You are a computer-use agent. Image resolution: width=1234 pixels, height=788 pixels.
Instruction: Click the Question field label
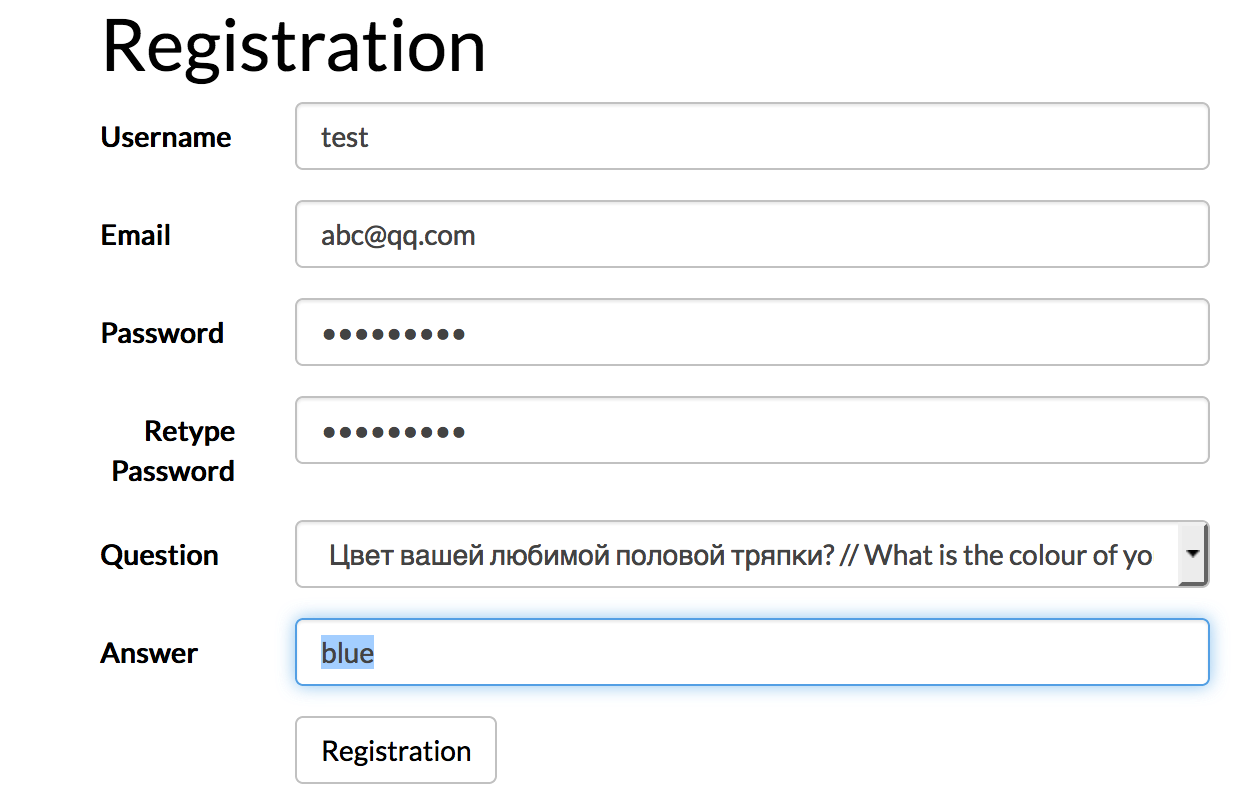coord(160,555)
